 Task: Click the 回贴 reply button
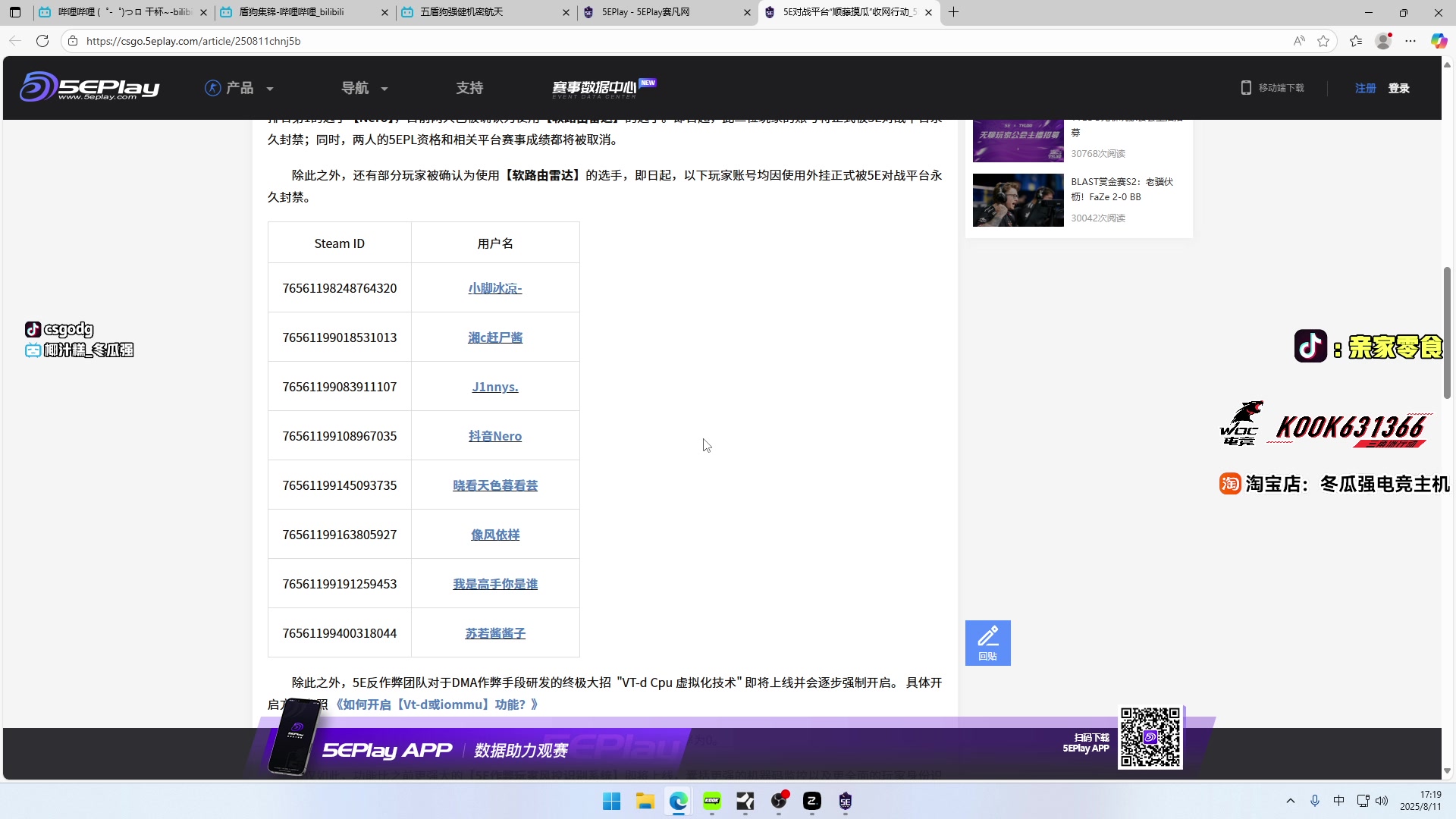tap(987, 643)
